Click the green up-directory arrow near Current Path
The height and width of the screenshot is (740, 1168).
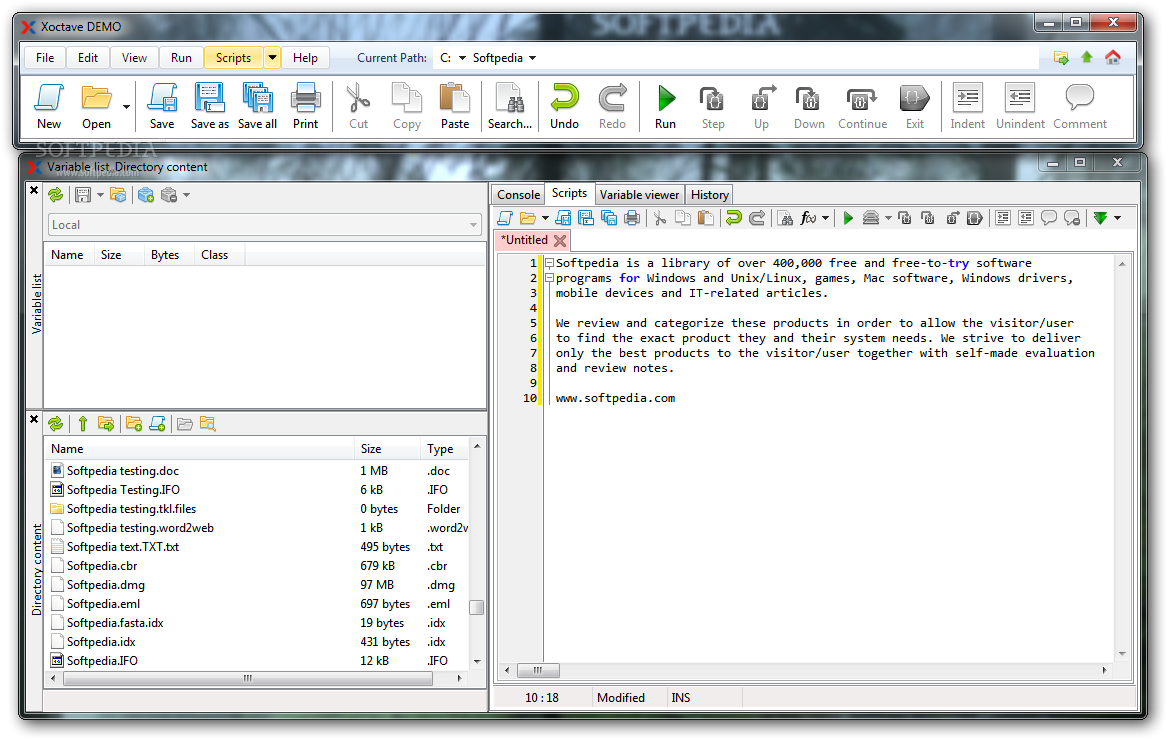point(1087,57)
